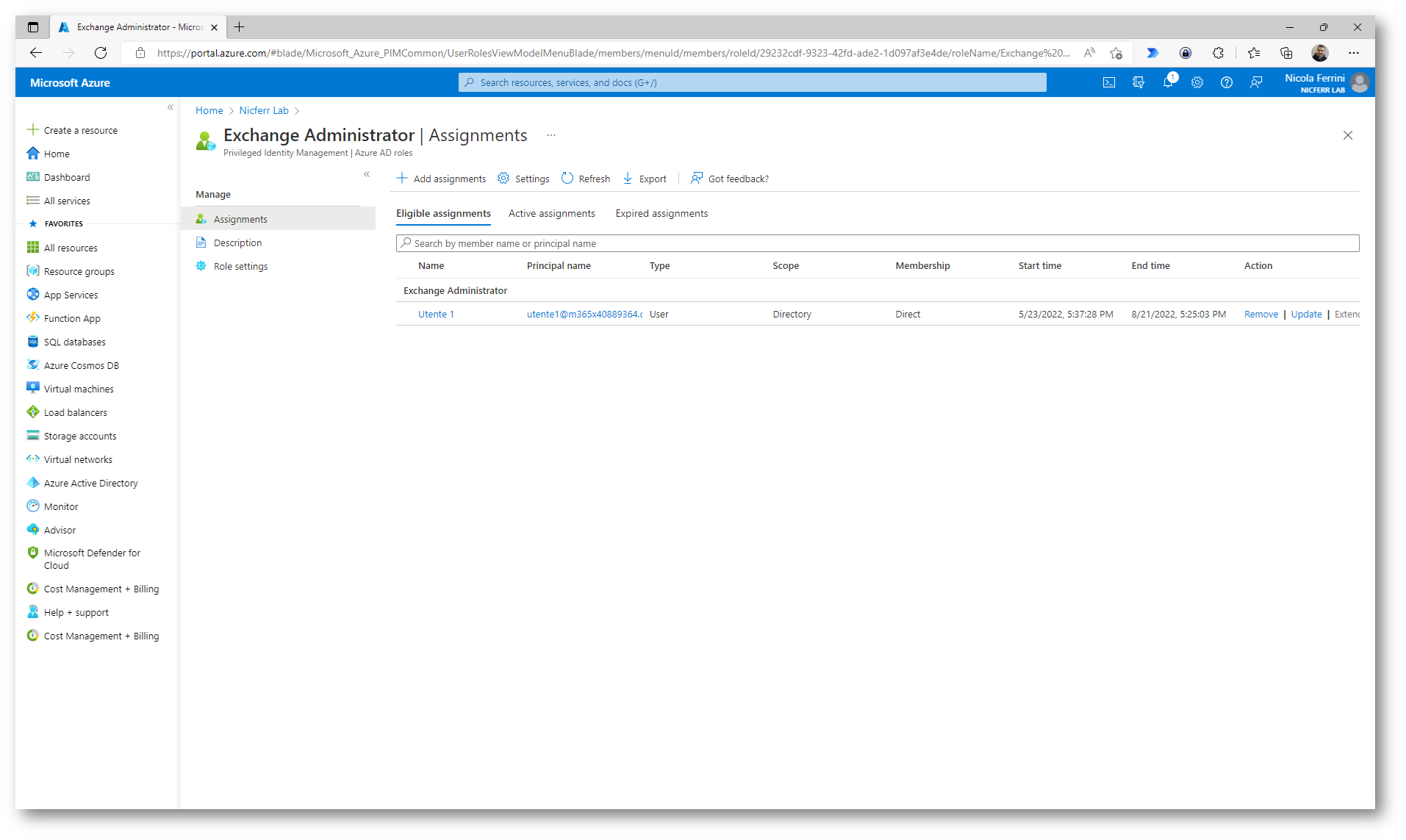This screenshot has width=1406, height=840.
Task: Sort by Start time column header
Action: pos(1039,265)
